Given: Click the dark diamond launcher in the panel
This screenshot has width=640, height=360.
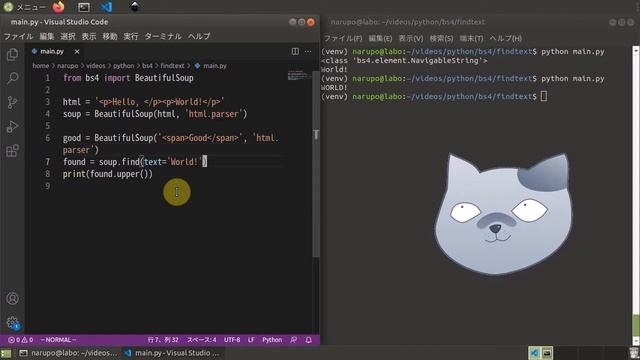Looking at the screenshot, I should coord(134,7).
